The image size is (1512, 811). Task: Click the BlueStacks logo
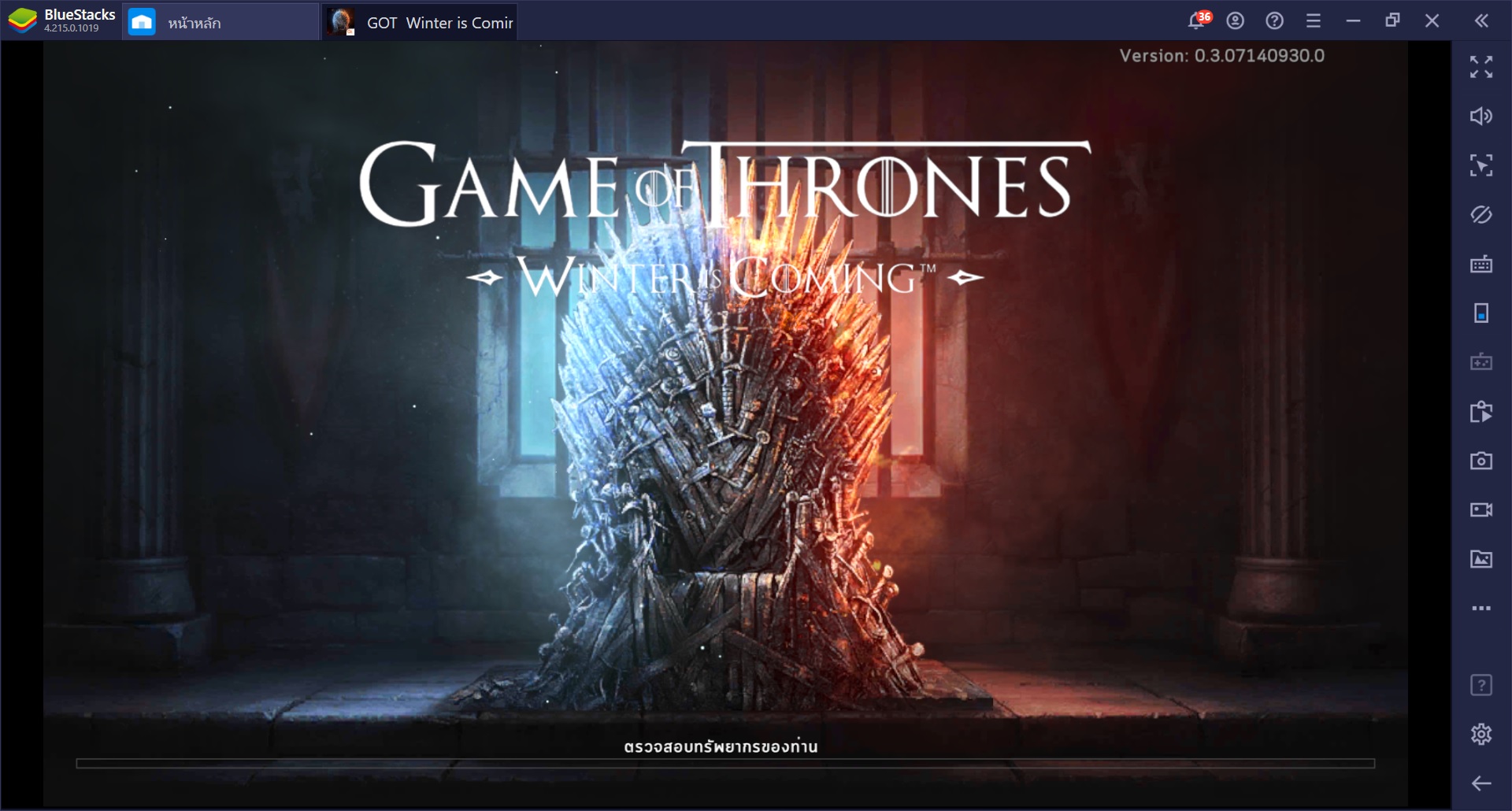click(22, 21)
